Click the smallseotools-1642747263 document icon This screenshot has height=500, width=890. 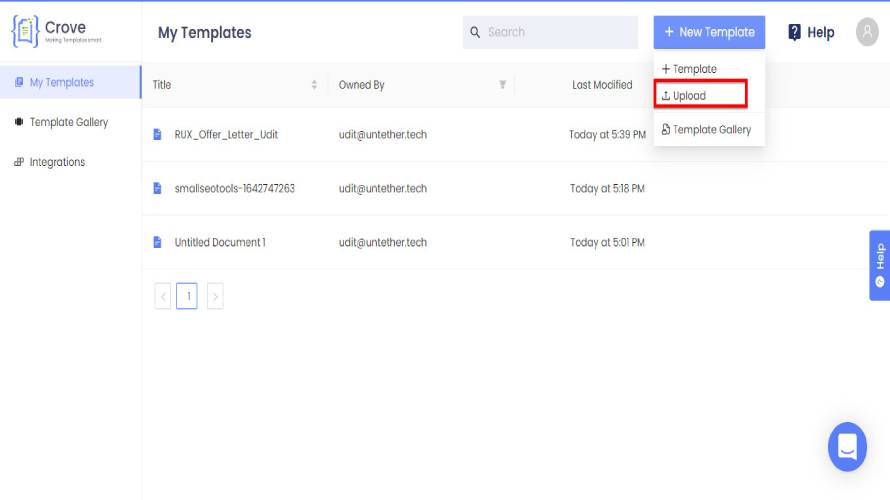point(157,188)
